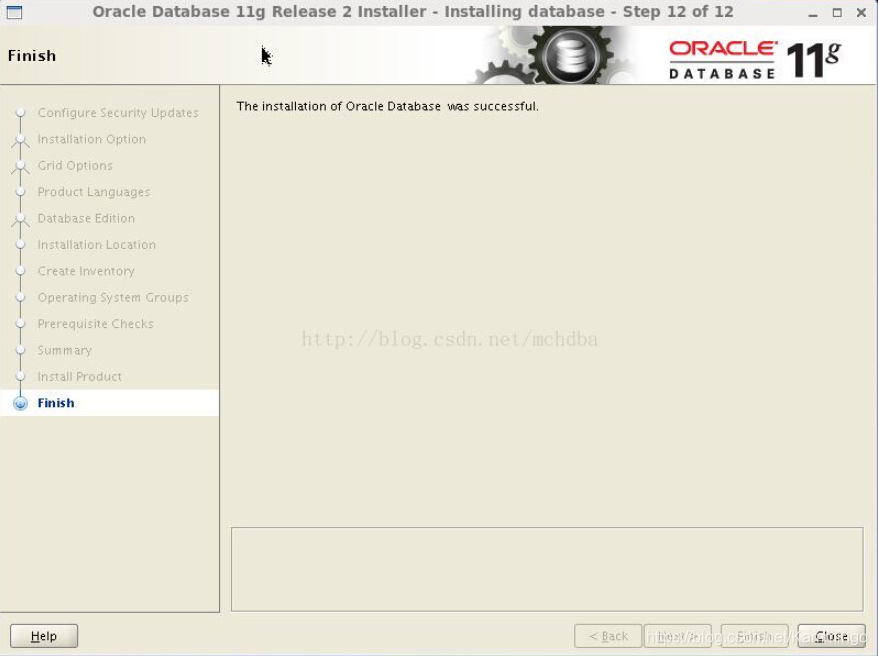Select the Installation Option step
This screenshot has width=878, height=656.
click(x=91, y=139)
